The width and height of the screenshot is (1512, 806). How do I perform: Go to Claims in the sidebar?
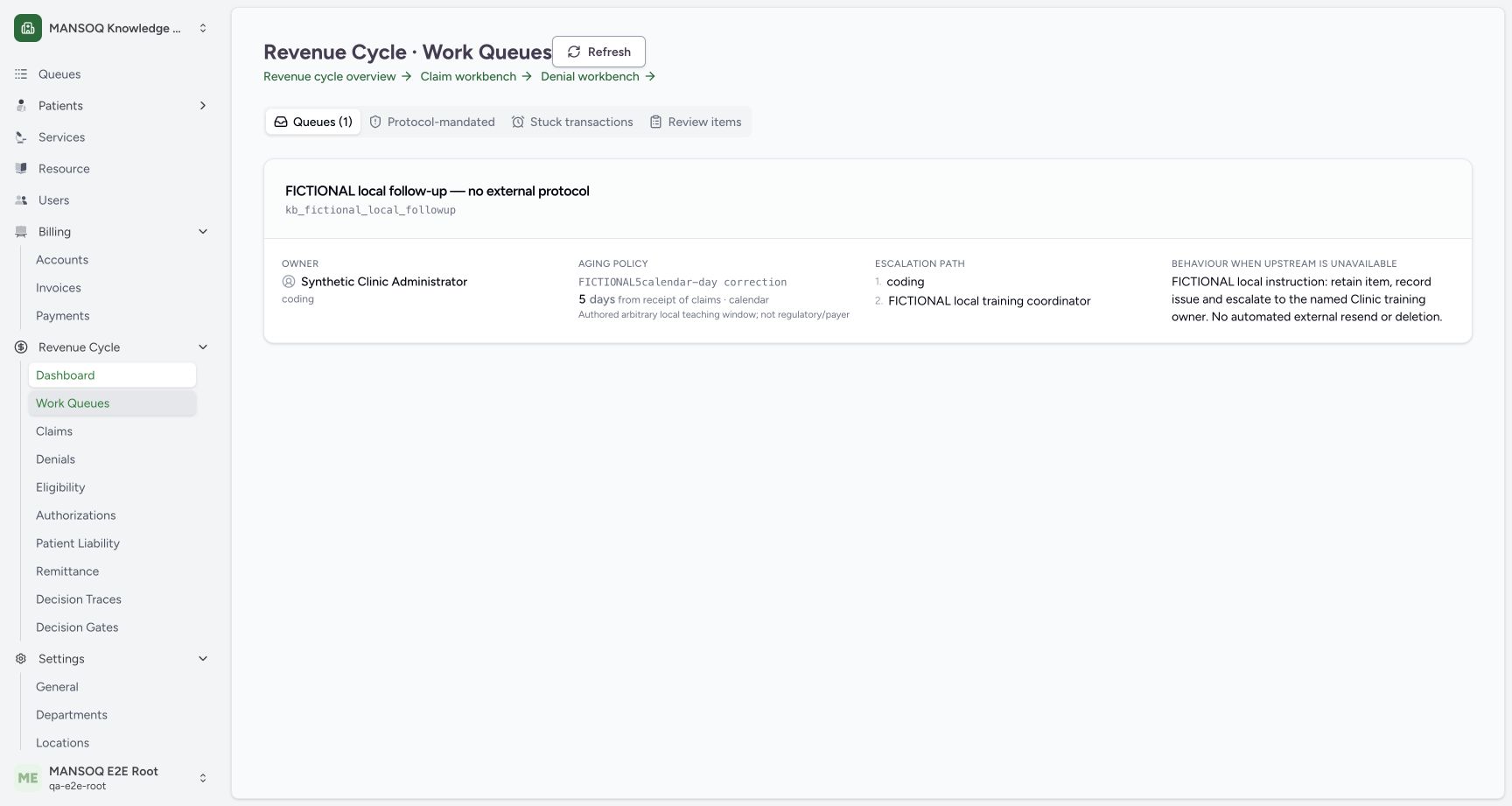(112, 431)
